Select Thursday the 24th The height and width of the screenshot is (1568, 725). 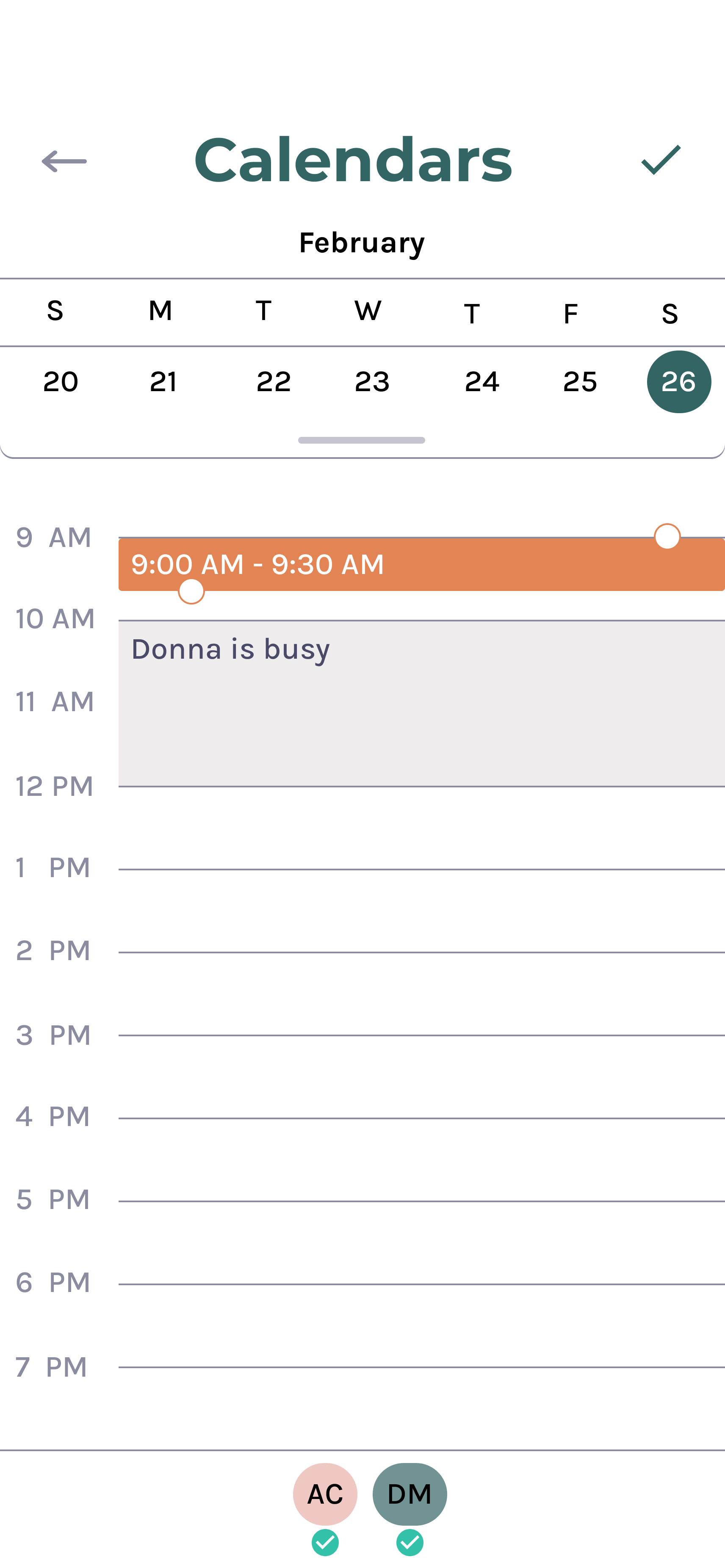tap(481, 382)
